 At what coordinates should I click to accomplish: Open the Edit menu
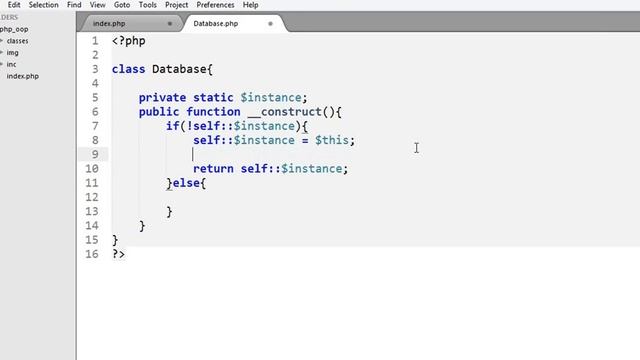pyautogui.click(x=14, y=5)
